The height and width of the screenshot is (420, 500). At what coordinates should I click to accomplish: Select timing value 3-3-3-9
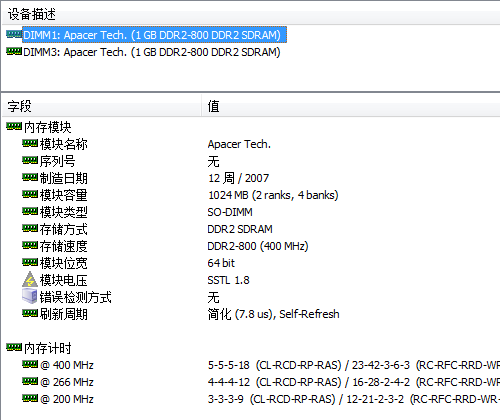coord(226,399)
